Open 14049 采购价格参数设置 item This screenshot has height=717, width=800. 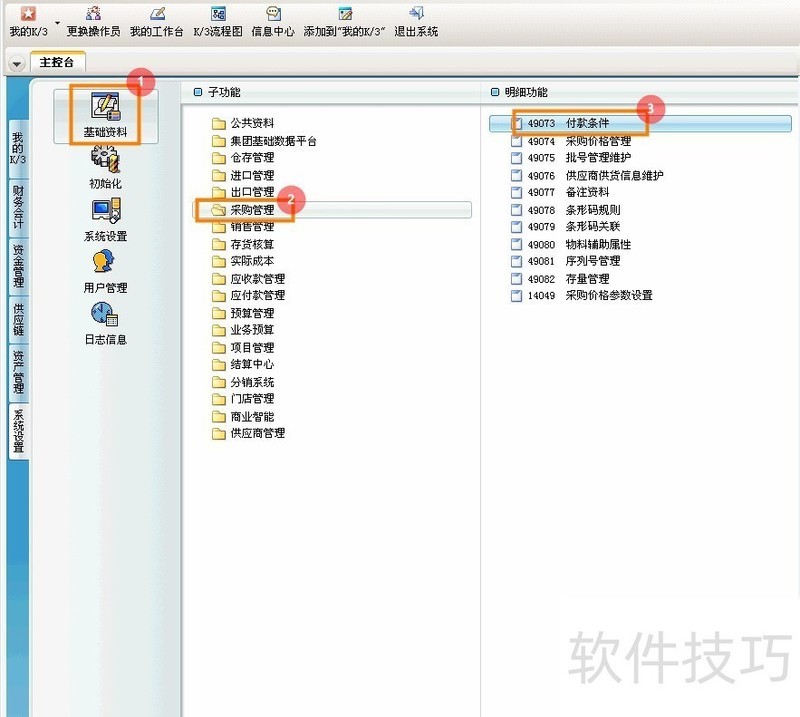pyautogui.click(x=590, y=296)
